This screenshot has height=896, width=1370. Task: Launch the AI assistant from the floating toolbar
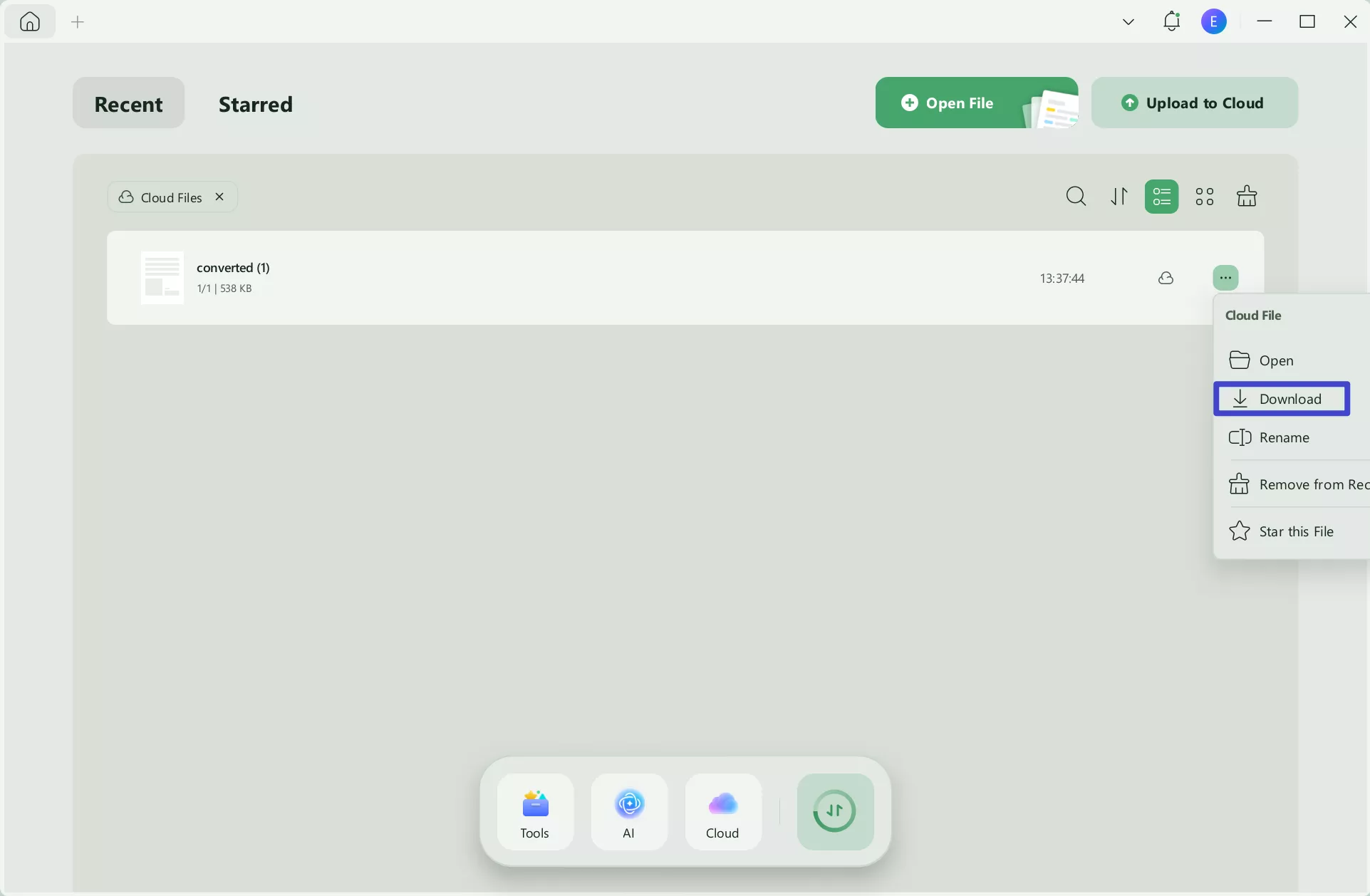629,812
